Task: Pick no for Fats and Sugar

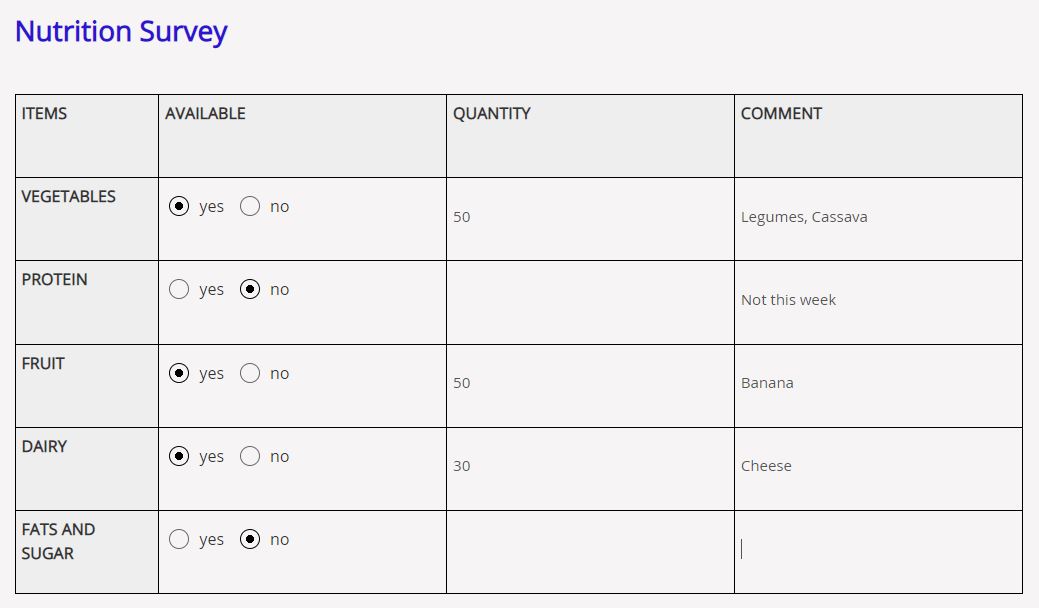Action: click(x=250, y=539)
